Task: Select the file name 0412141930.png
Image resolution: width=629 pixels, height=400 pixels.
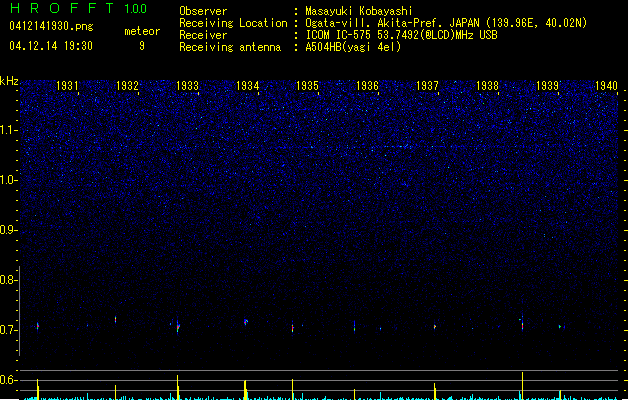Action: 51,26
